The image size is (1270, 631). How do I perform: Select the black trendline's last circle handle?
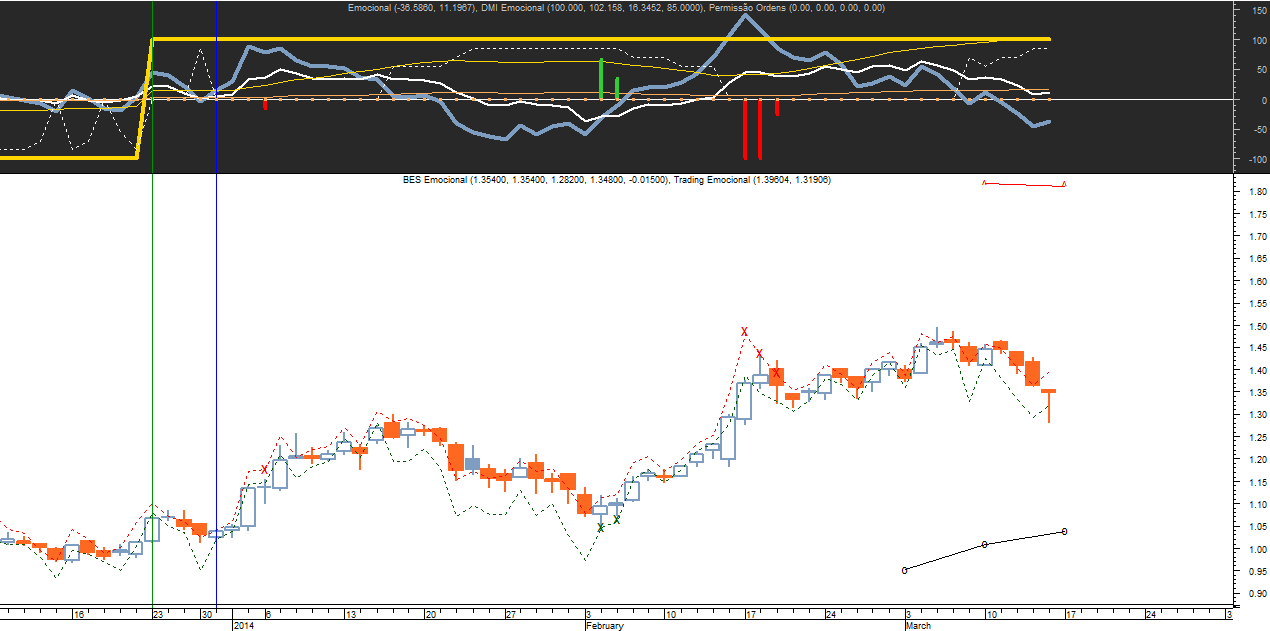(x=1064, y=531)
